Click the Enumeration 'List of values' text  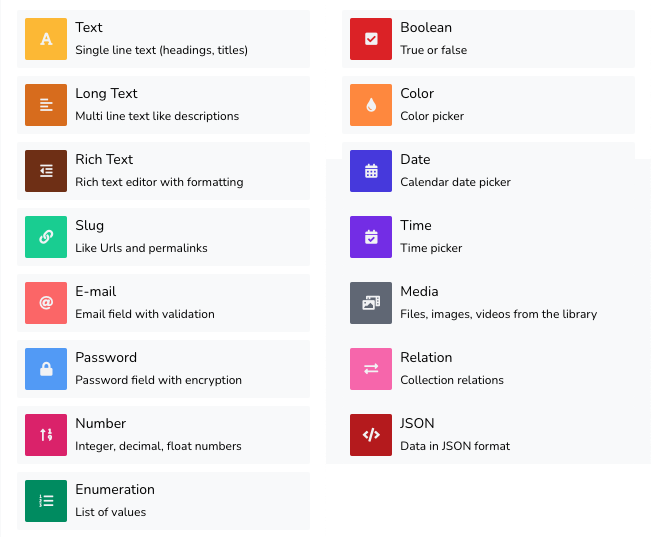pos(110,512)
